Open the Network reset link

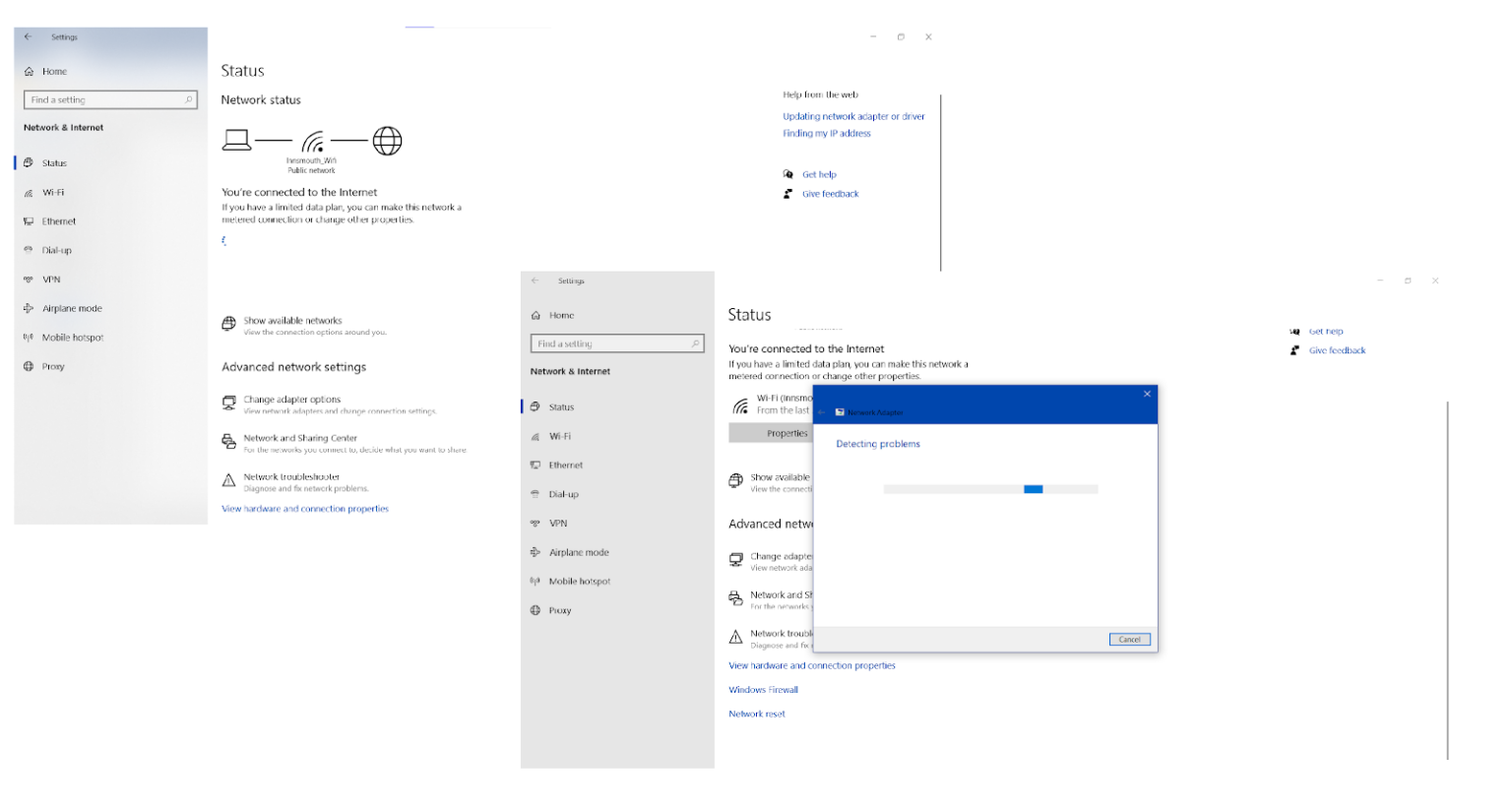756,713
